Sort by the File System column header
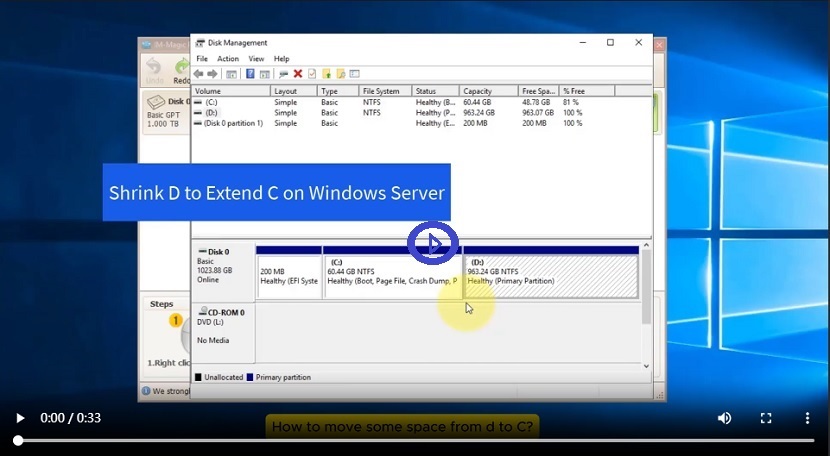Viewport: 830px width, 456px height. 385,91
